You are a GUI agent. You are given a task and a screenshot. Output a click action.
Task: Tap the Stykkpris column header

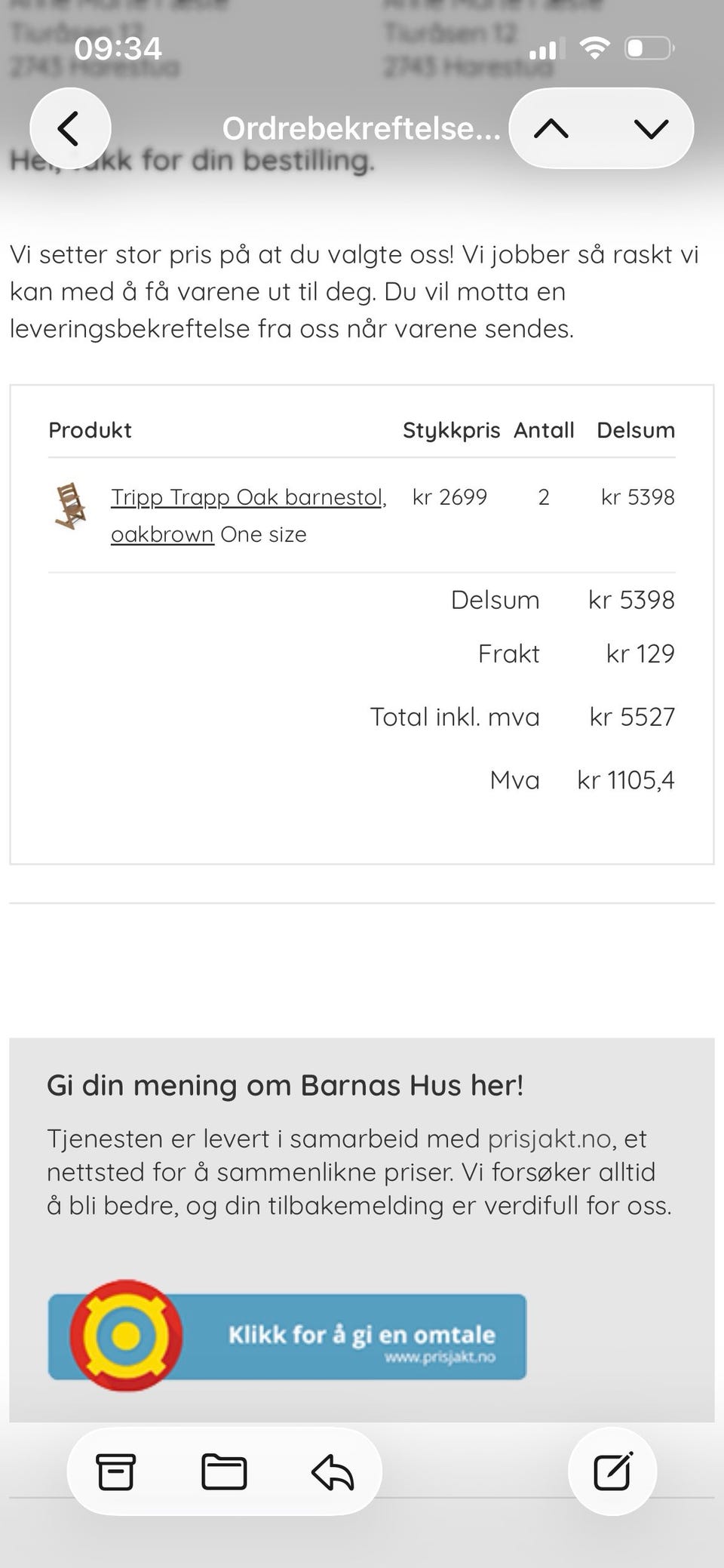click(451, 430)
